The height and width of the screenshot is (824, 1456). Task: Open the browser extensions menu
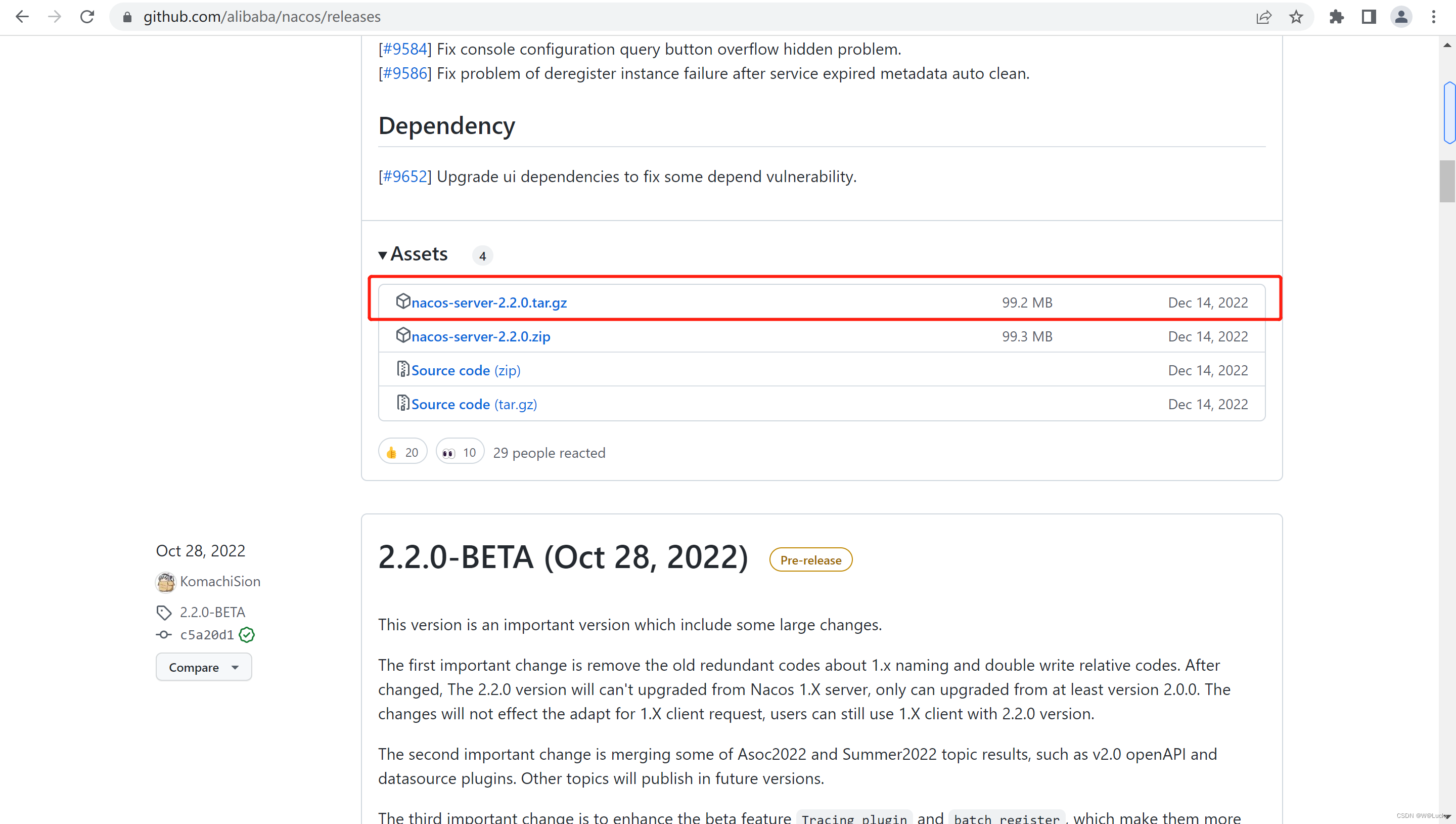(1336, 17)
